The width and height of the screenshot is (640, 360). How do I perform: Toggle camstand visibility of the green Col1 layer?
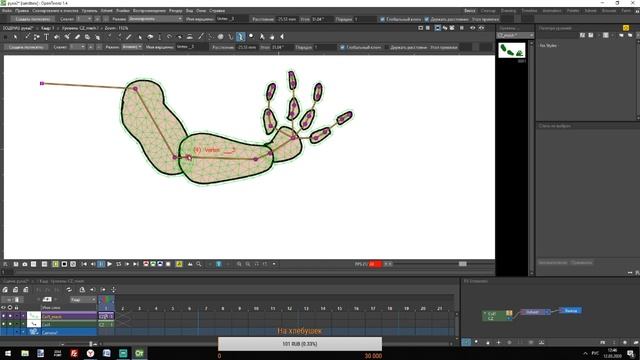pyautogui.click(x=10, y=324)
